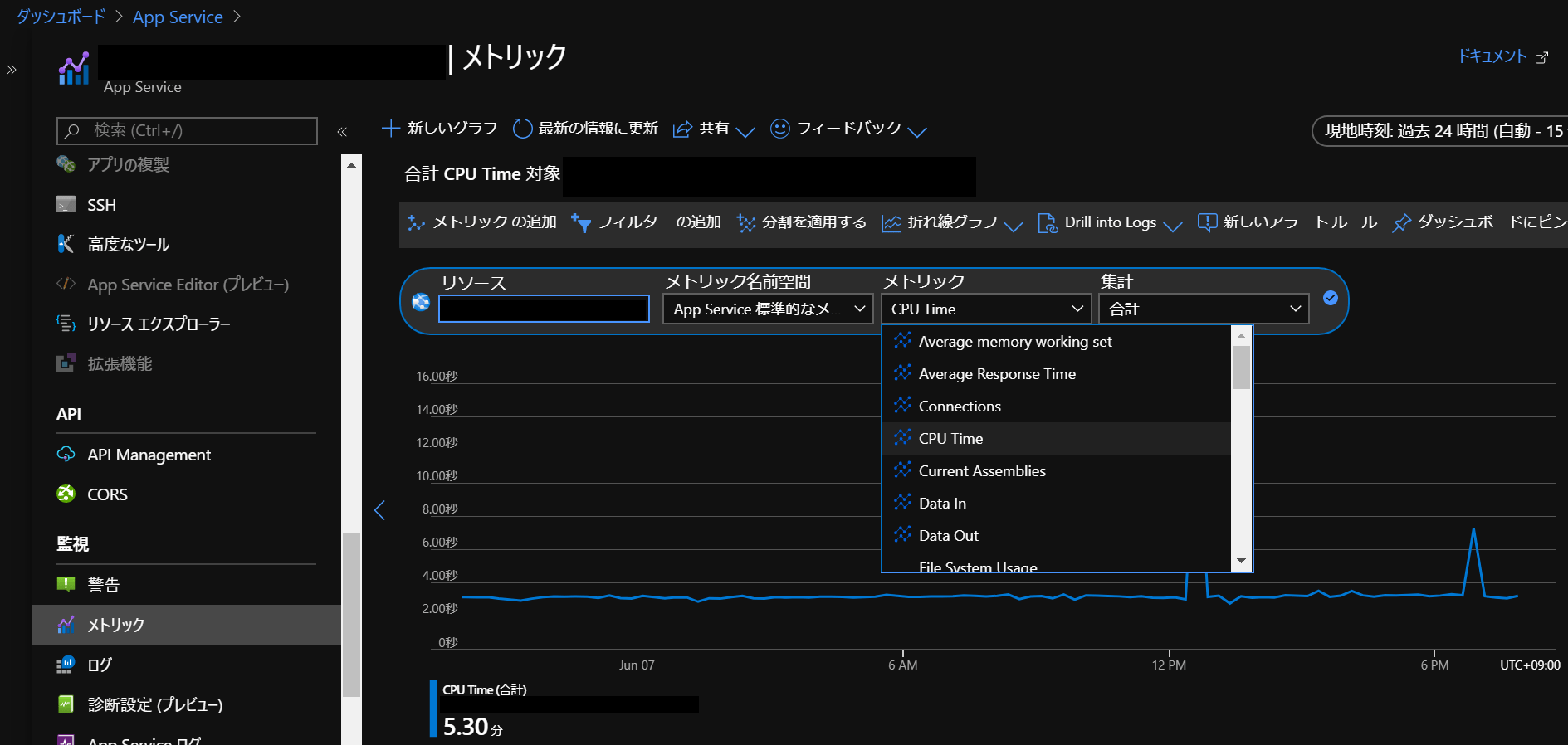Open the 共有 share dropdown

714,129
